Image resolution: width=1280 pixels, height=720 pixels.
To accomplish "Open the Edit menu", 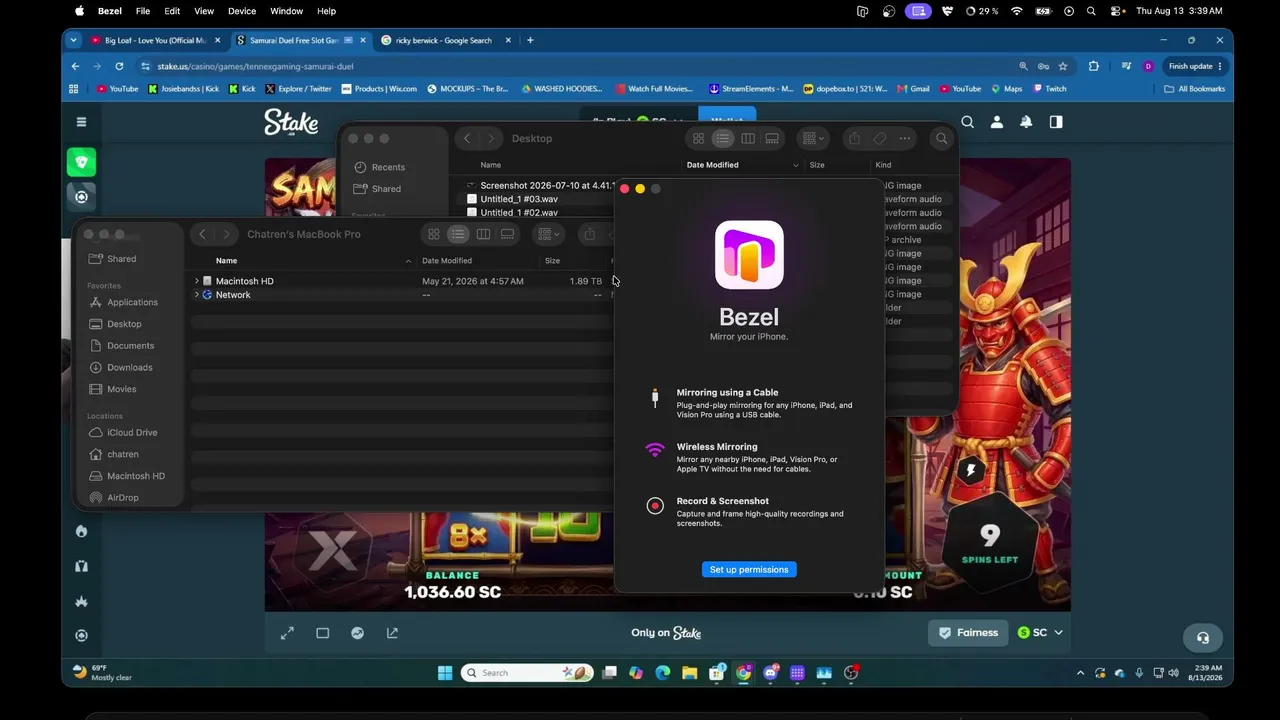I will (x=172, y=11).
